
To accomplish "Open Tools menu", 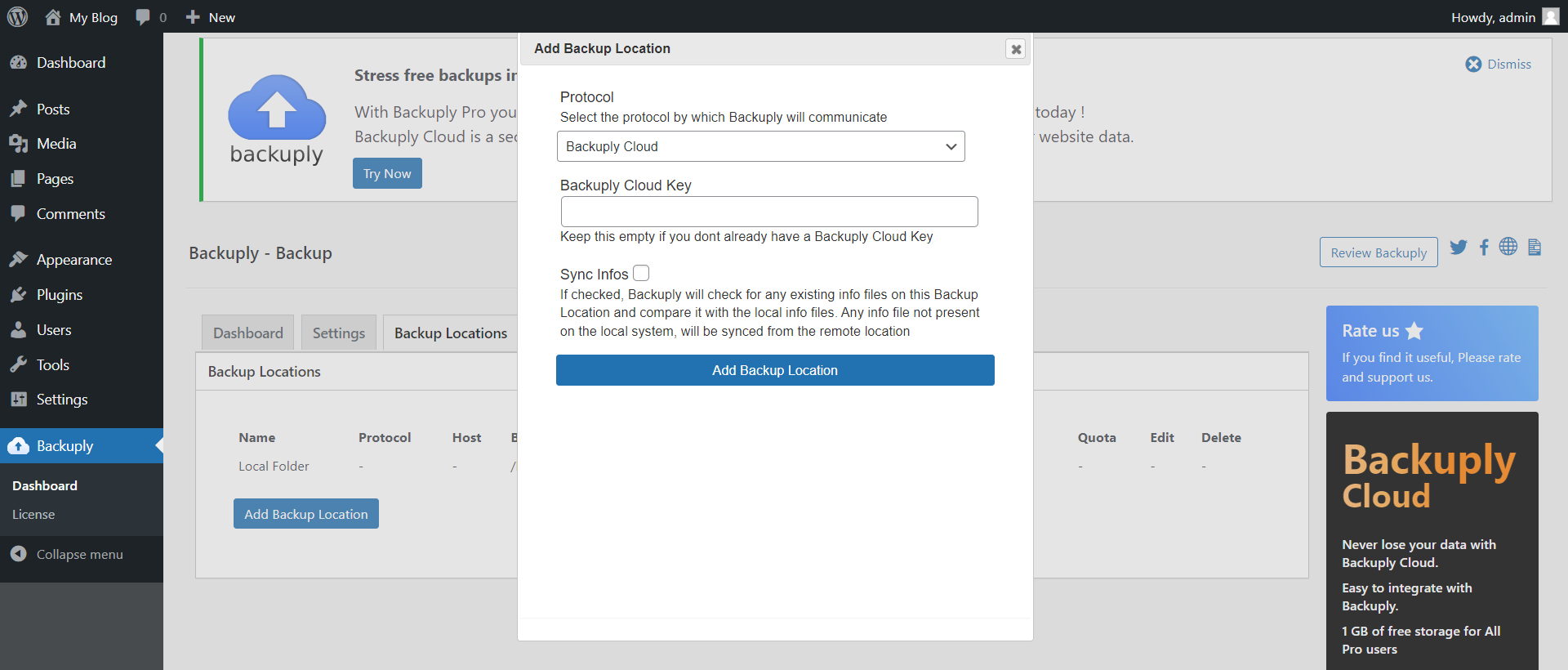I will point(82,365).
